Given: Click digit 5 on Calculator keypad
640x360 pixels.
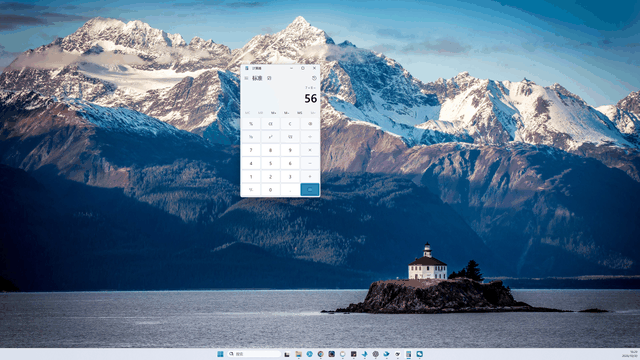Looking at the screenshot, I should [270, 163].
